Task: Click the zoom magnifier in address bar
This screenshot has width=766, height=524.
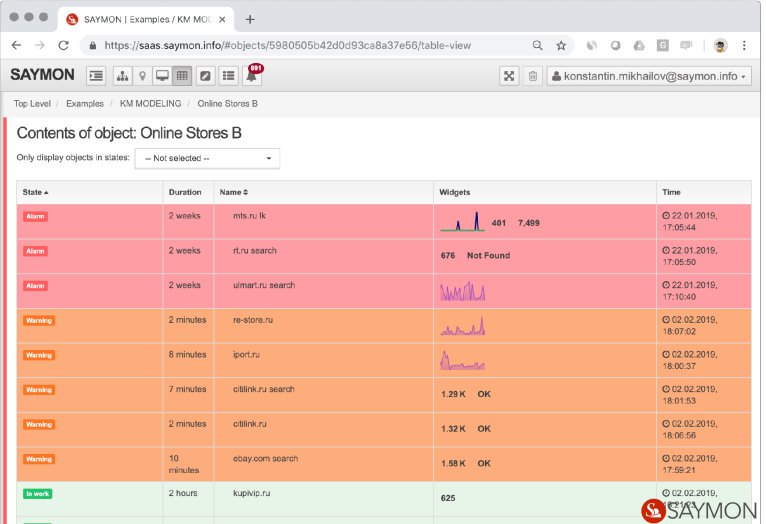Action: (537, 45)
